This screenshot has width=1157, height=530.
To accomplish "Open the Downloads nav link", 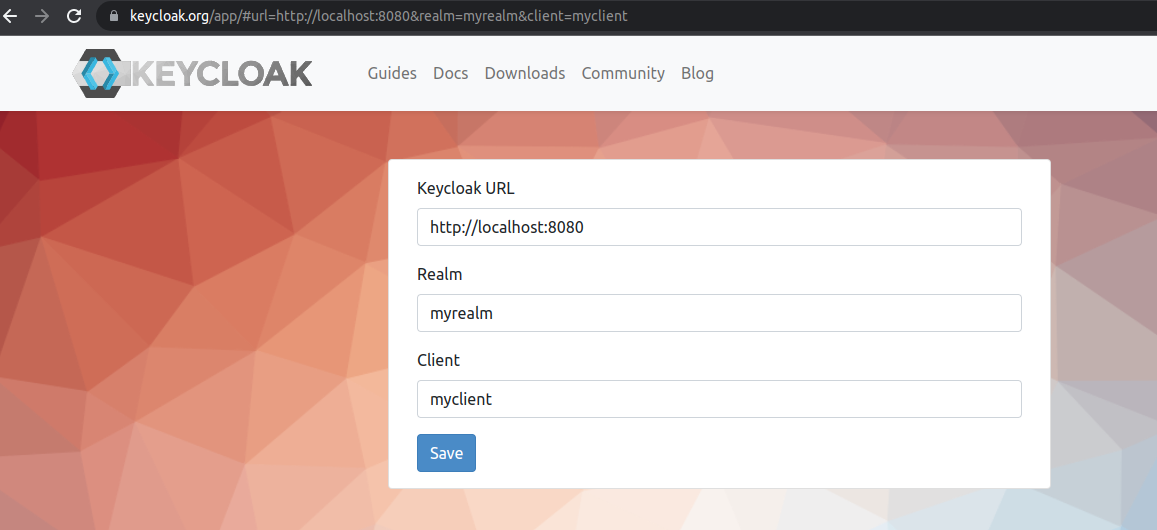I will click(x=525, y=73).
